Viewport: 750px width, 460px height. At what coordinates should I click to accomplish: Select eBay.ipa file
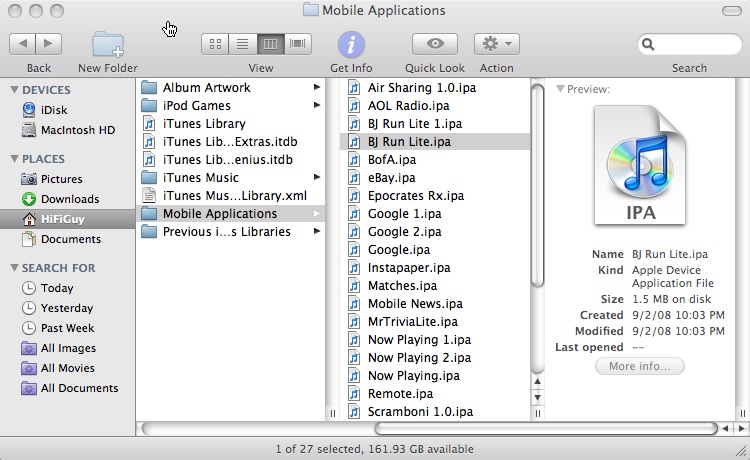435,177
